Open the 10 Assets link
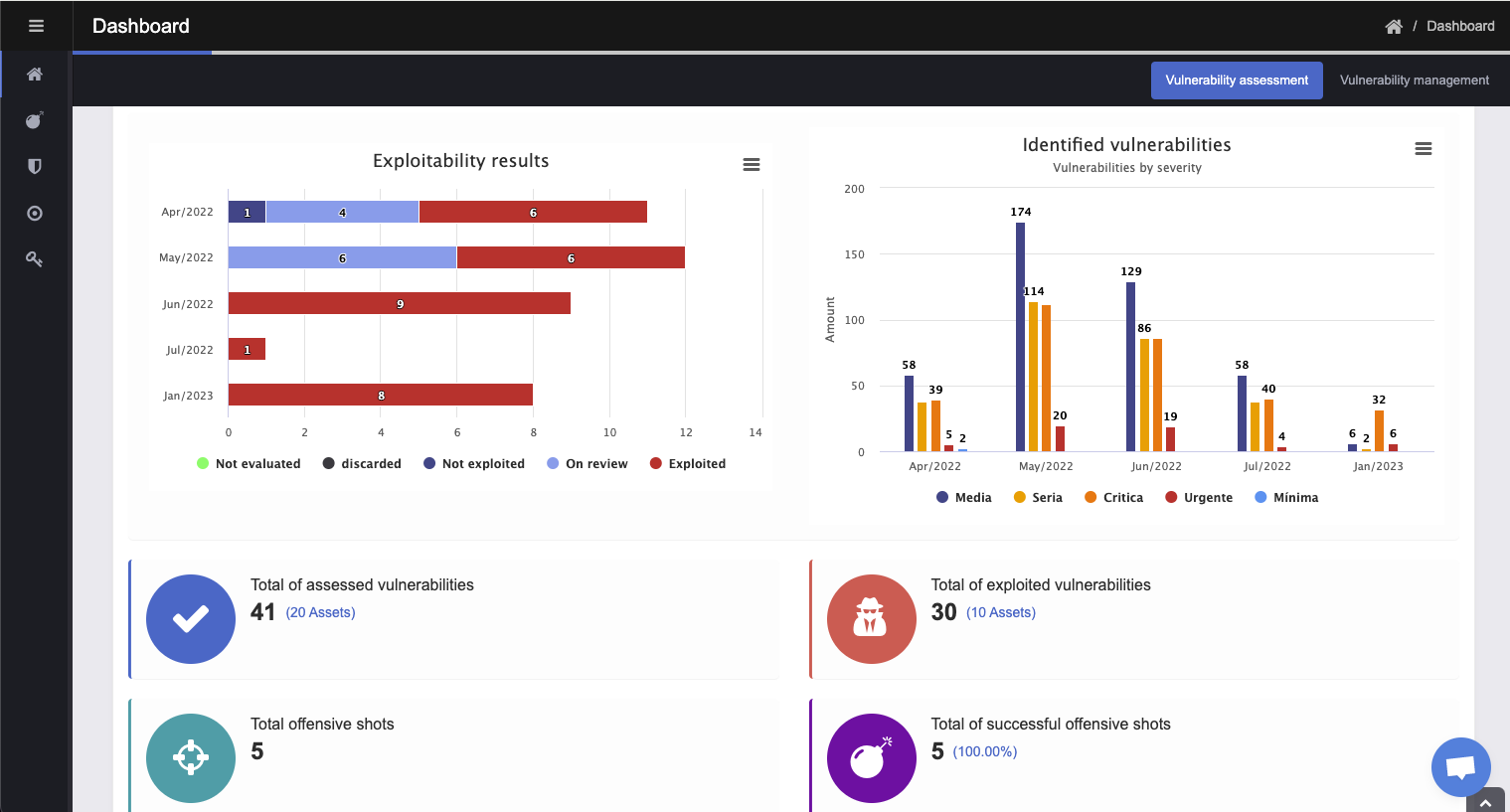This screenshot has height=812, width=1510. (1000, 613)
